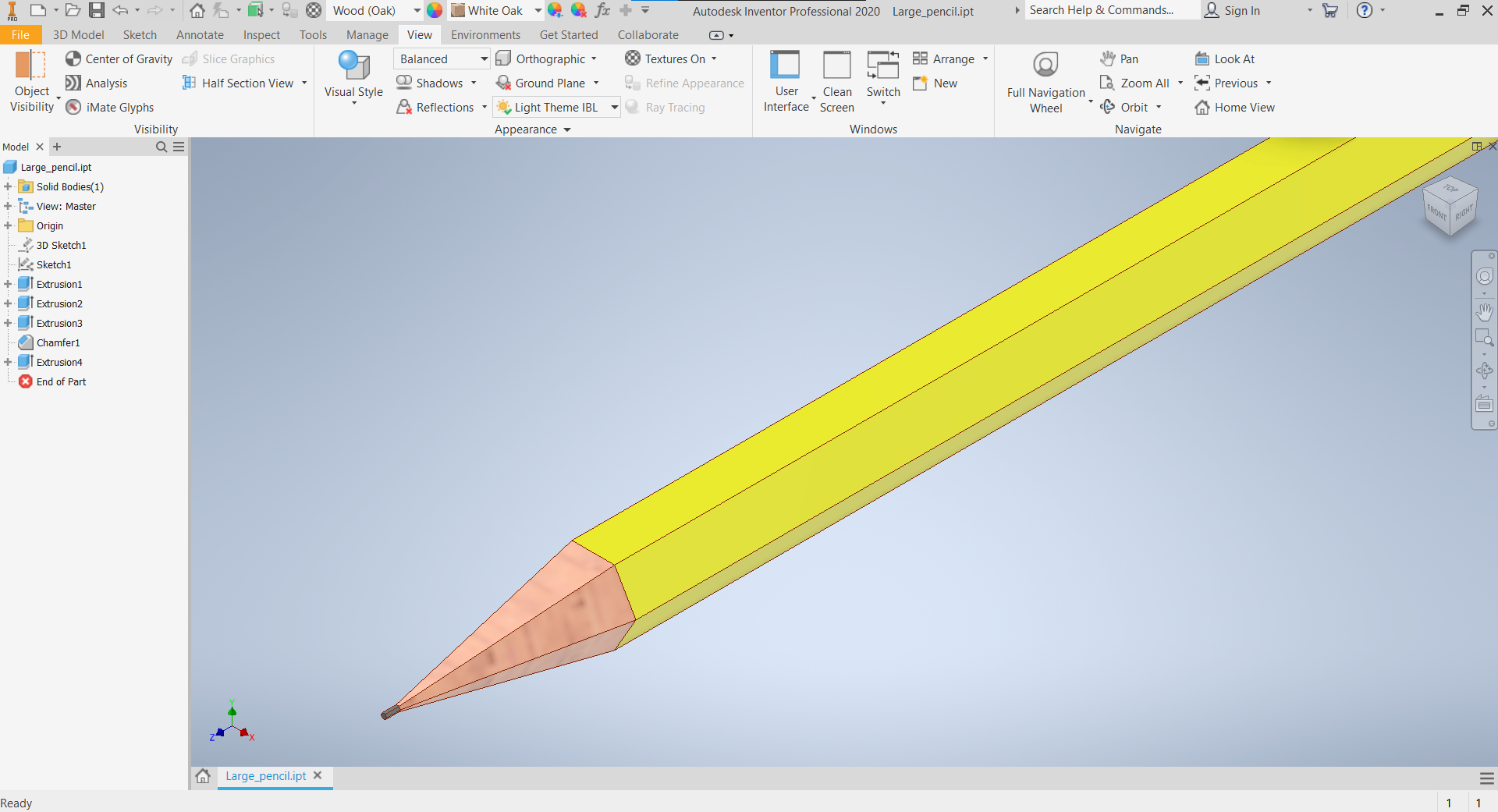1498x812 pixels.
Task: Open the Annotate tab
Action: click(200, 34)
